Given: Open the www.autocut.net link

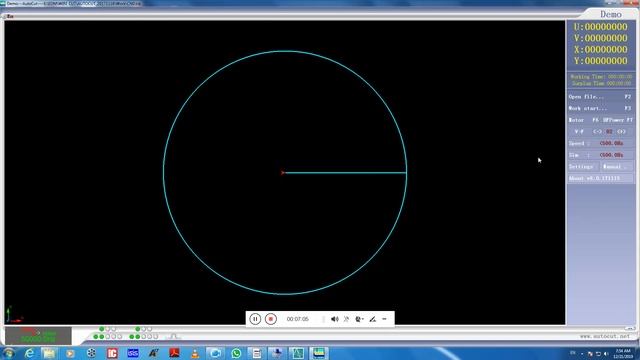Looking at the screenshot, I should tap(604, 336).
